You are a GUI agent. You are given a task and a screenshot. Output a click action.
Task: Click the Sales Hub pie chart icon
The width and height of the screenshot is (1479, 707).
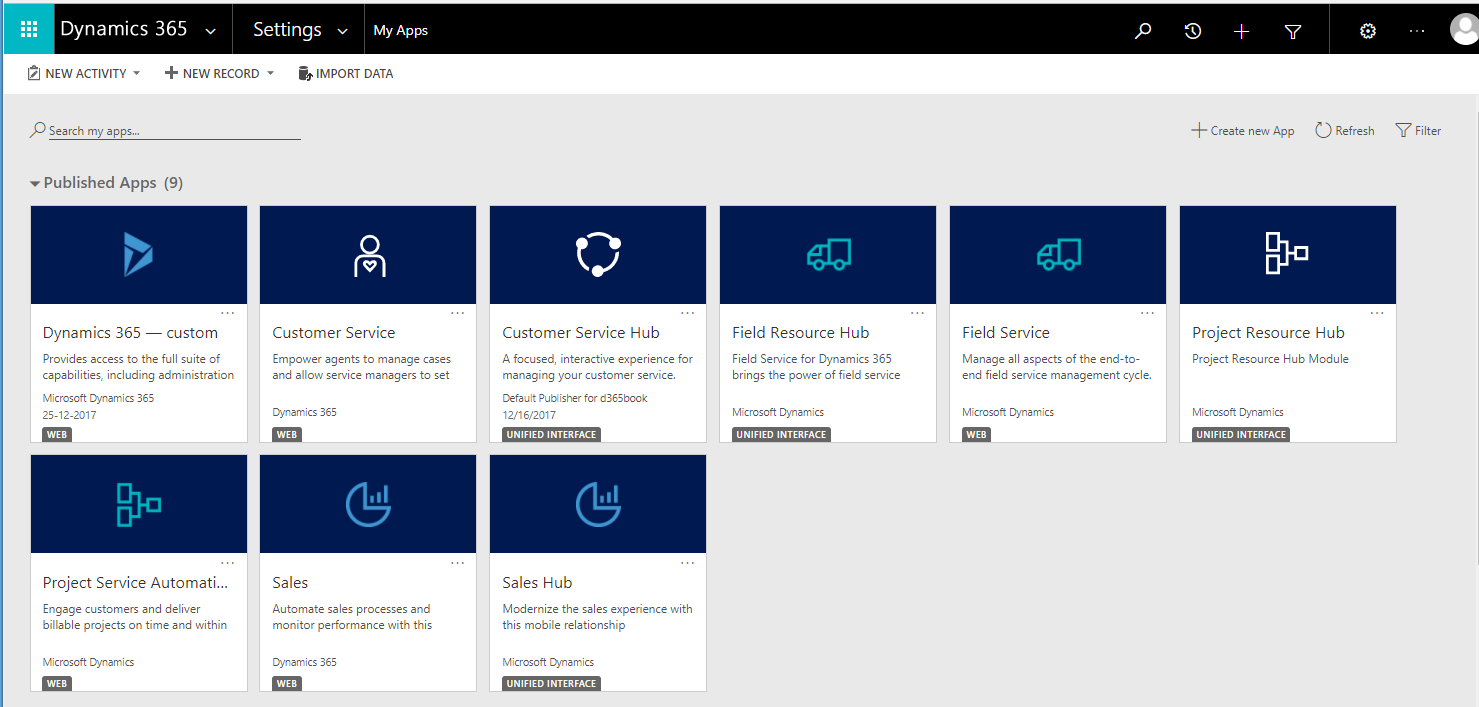click(x=598, y=504)
